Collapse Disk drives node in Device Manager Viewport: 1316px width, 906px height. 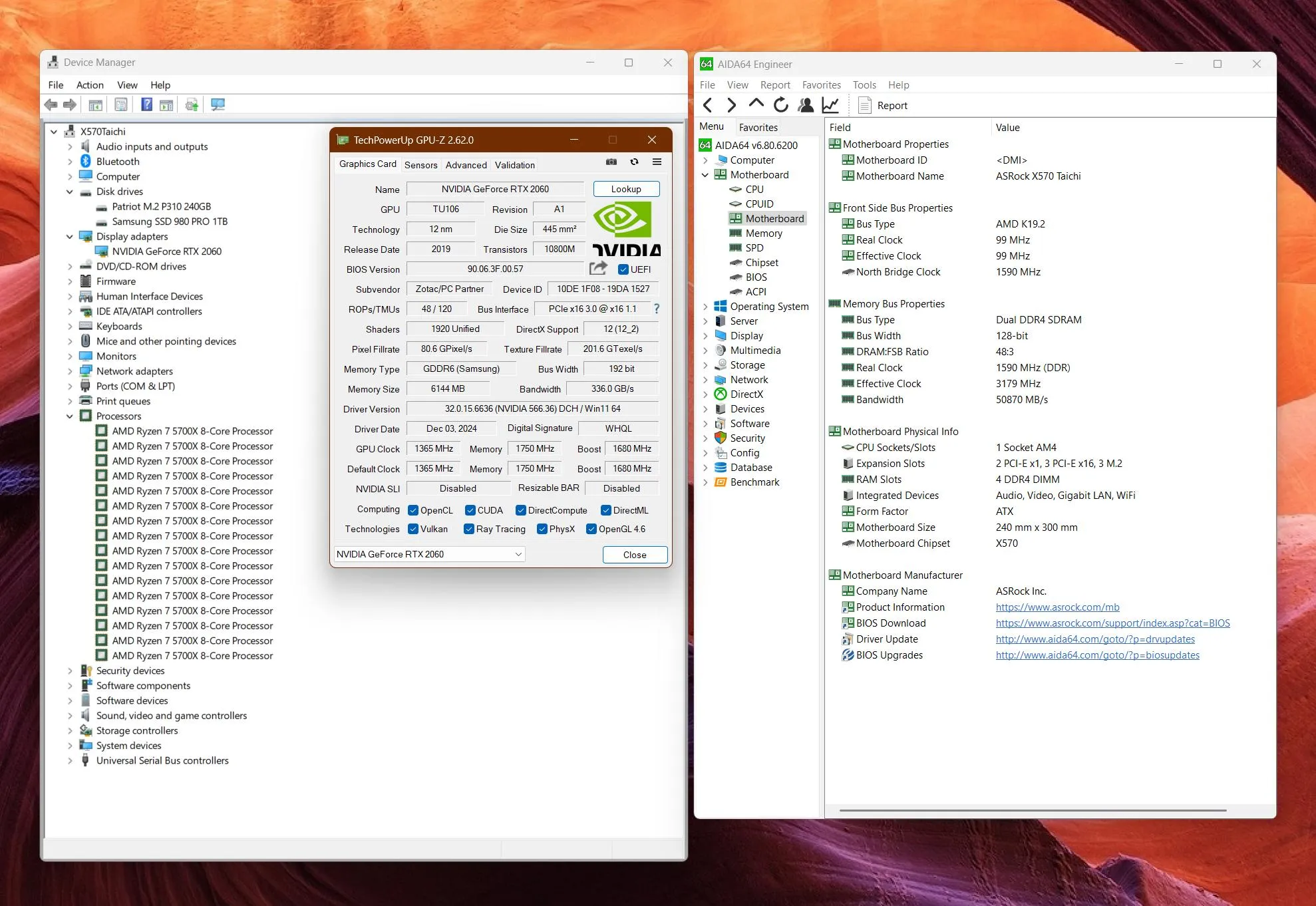point(69,192)
